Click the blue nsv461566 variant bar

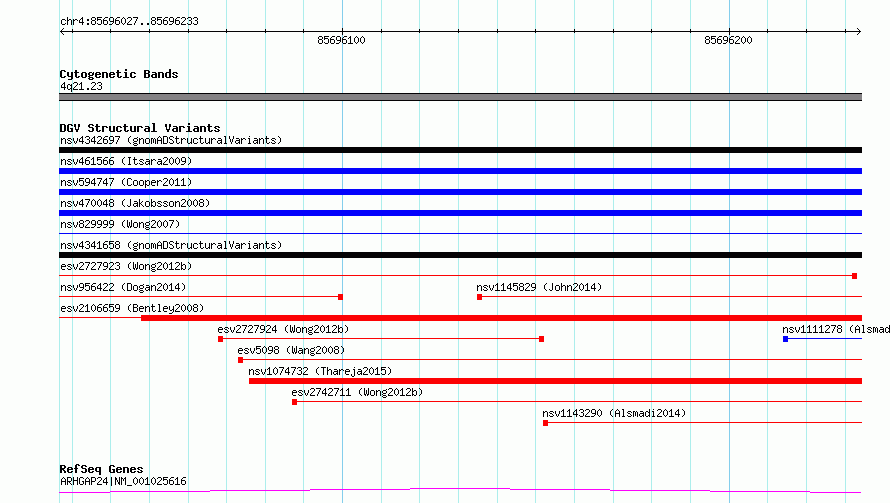click(460, 171)
